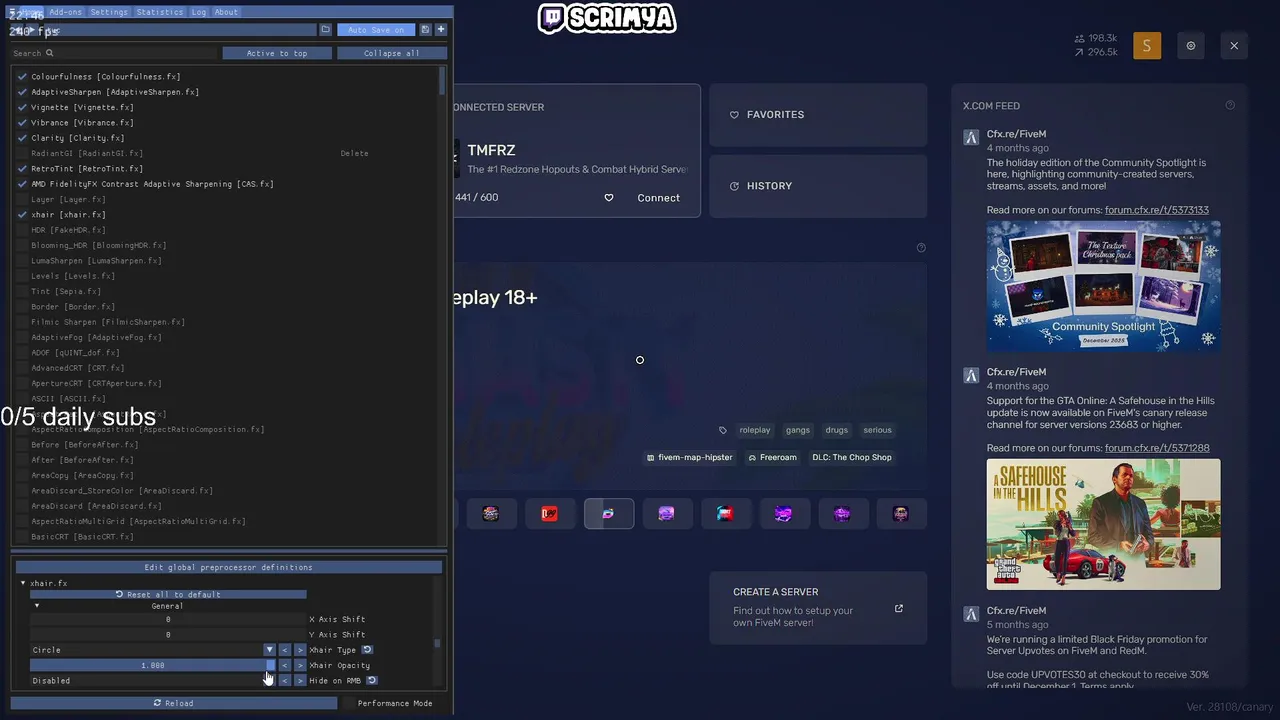Screen dimensions: 1280x720
Task: Open external link icon in Create a Server
Action: [x=898, y=609]
